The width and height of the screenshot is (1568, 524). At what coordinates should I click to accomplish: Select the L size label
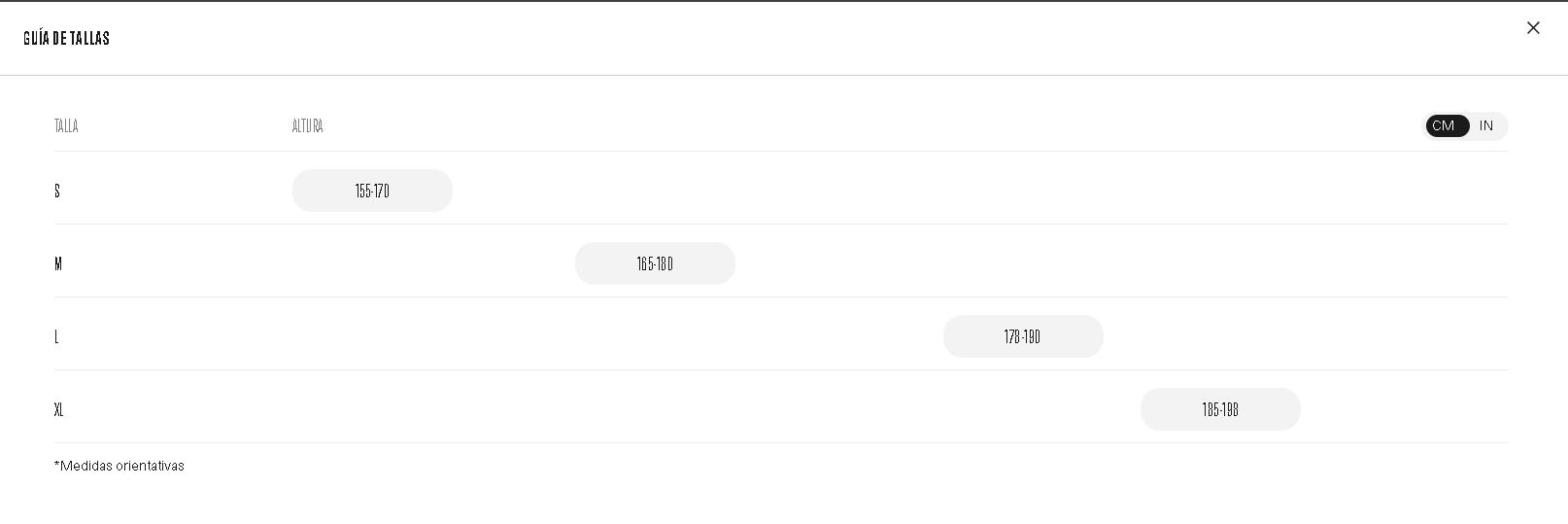click(x=56, y=336)
